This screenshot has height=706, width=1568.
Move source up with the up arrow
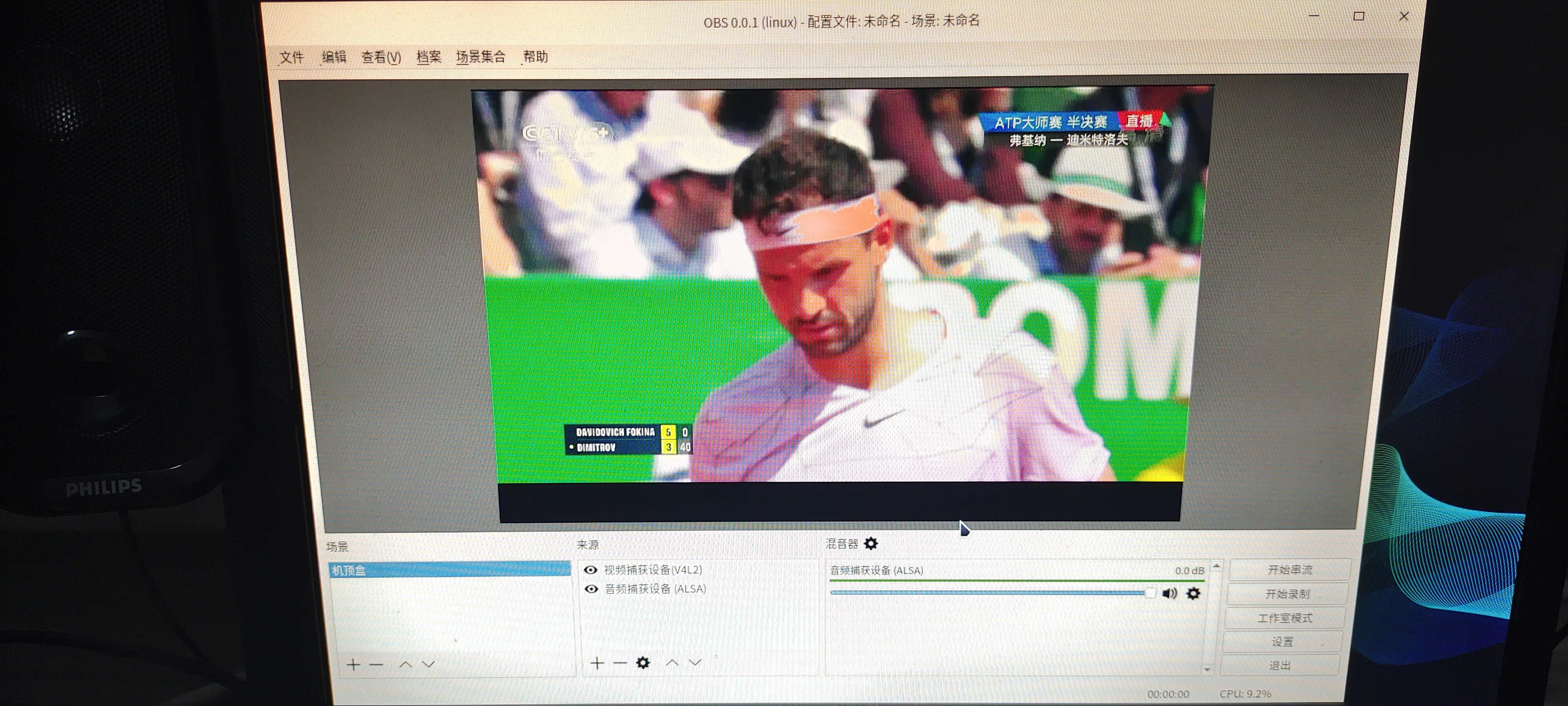pos(672,663)
